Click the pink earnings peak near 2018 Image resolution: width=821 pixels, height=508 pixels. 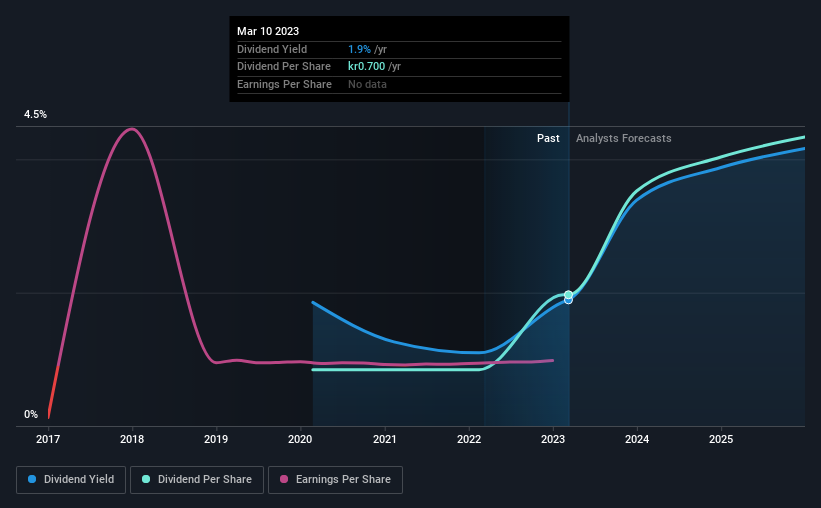click(132, 129)
